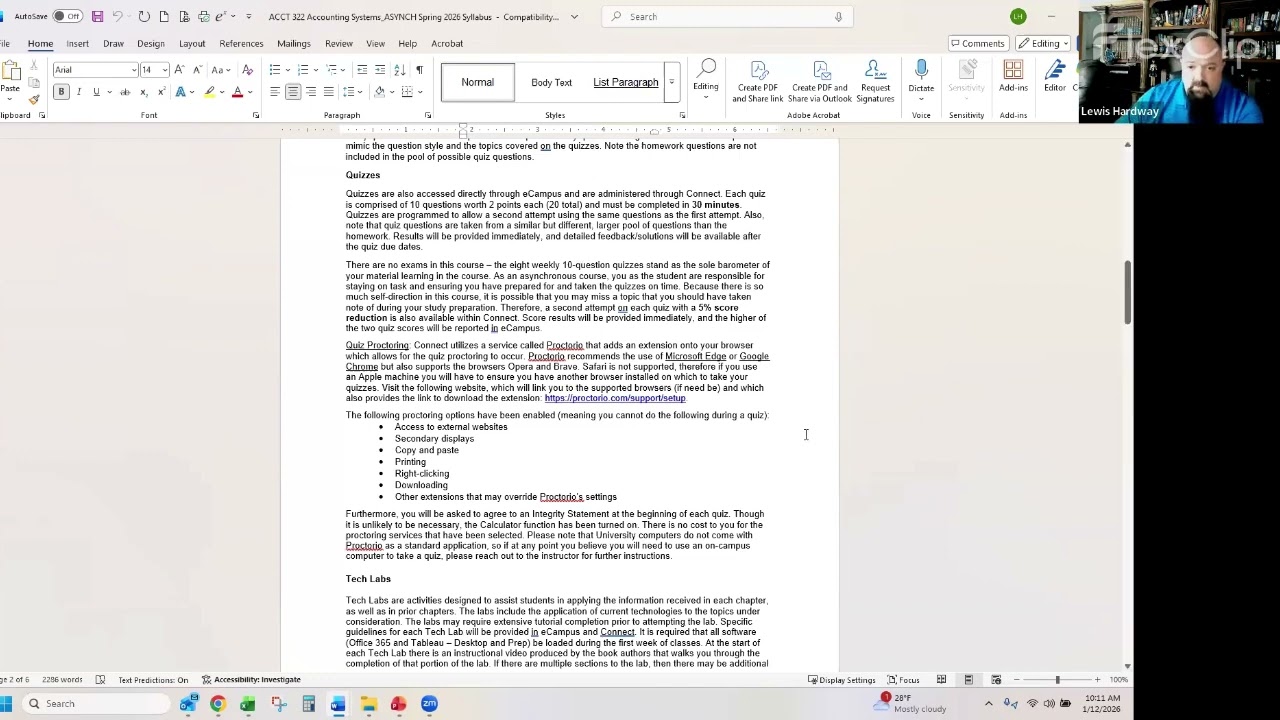Toggle AutoSave switch
This screenshot has width=1280, height=720.
click(67, 16)
